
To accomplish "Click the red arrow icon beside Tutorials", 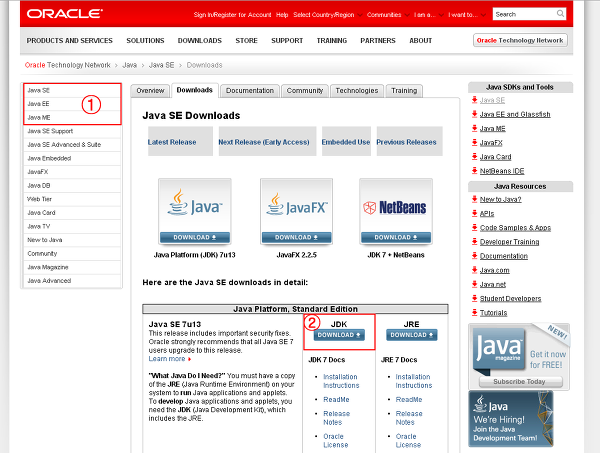I will pyautogui.click(x=474, y=313).
